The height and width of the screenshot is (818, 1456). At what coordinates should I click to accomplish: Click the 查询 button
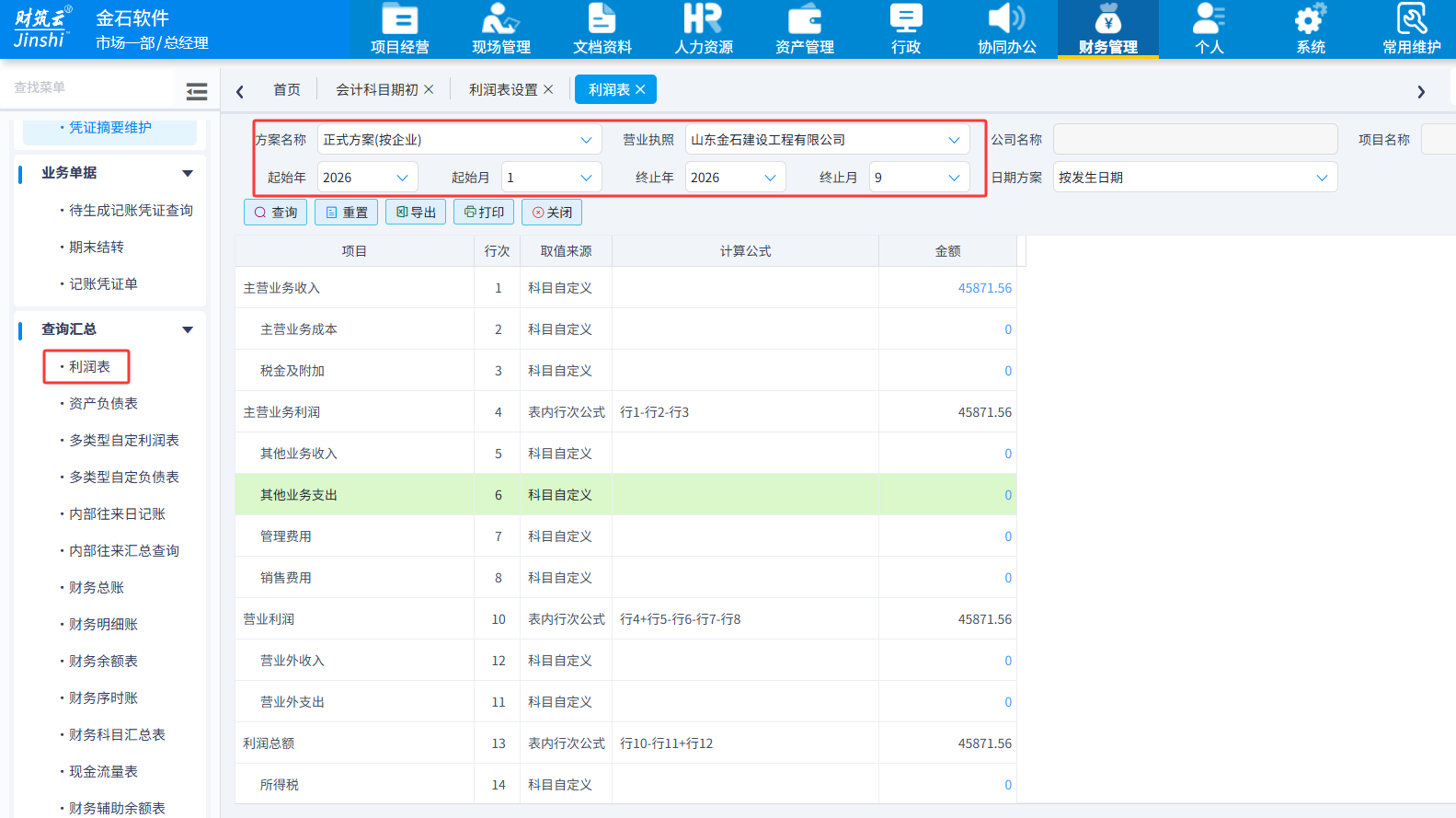click(275, 212)
